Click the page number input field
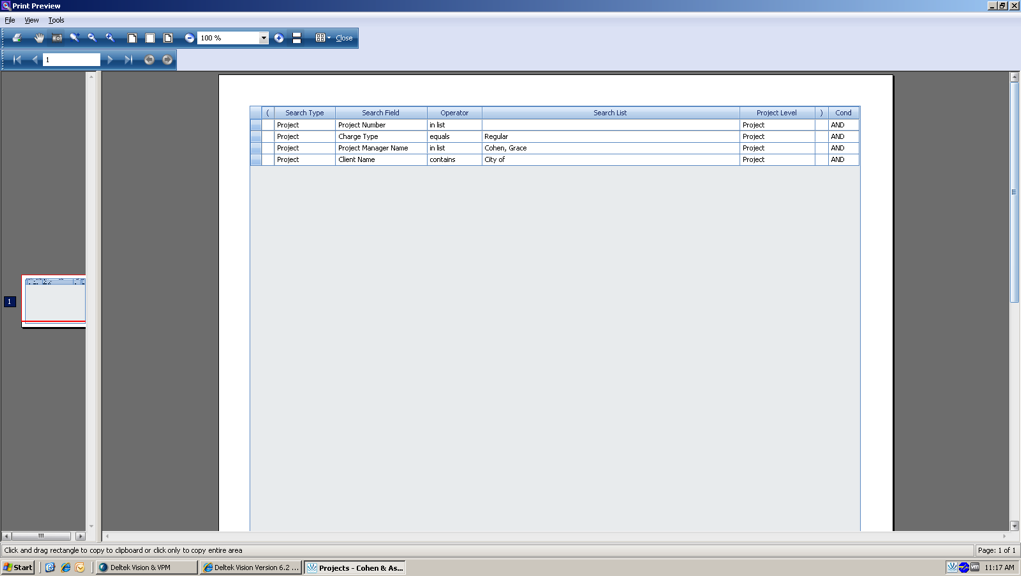The width and height of the screenshot is (1021, 576). pyautogui.click(x=71, y=60)
